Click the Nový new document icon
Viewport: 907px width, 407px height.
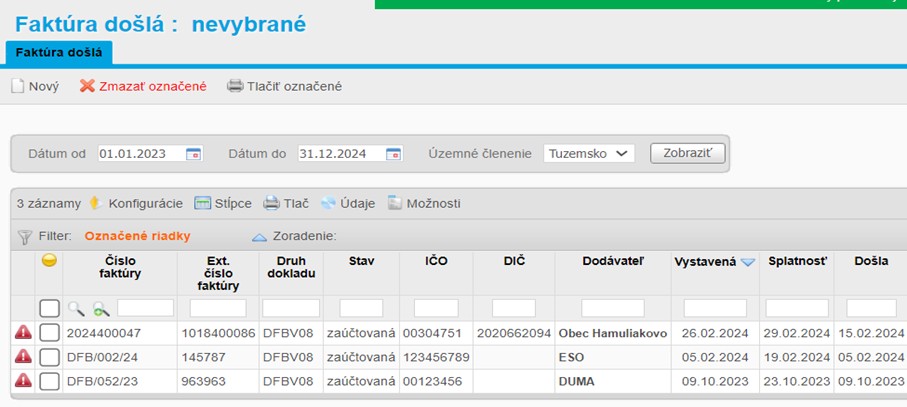[17, 87]
